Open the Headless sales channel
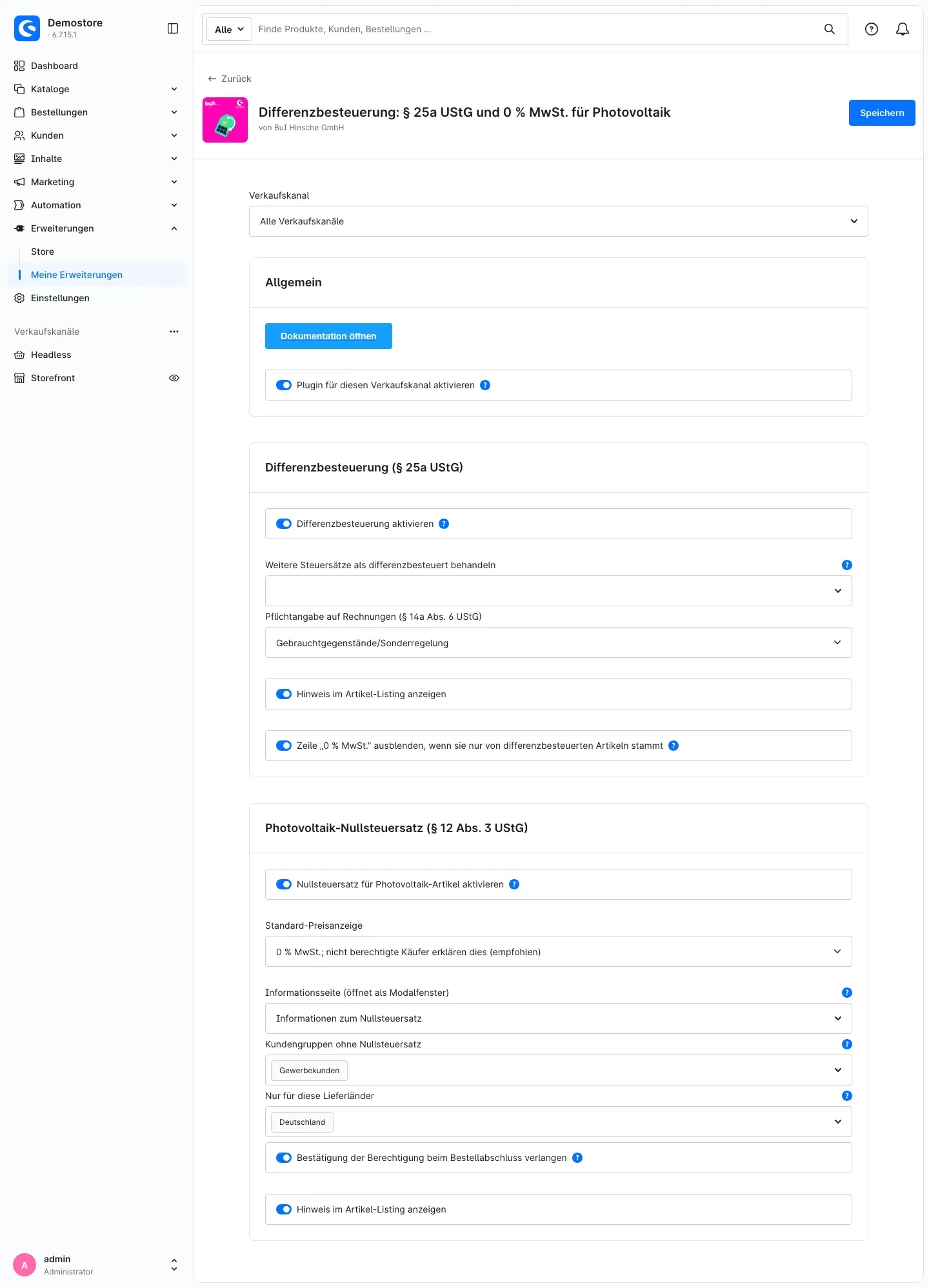The height and width of the screenshot is (1288, 929). click(95, 355)
